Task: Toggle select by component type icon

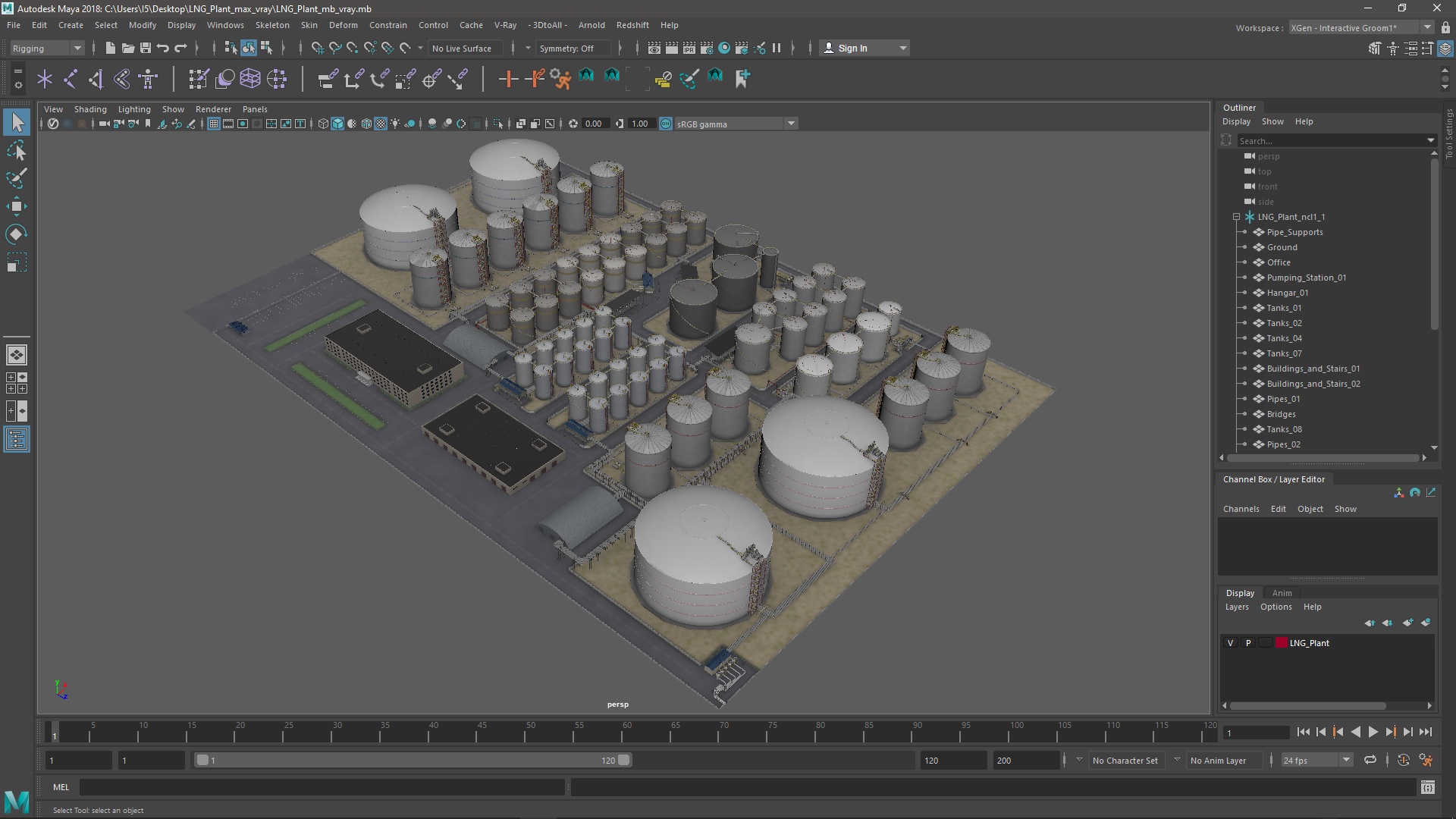Action: pyautogui.click(x=266, y=48)
